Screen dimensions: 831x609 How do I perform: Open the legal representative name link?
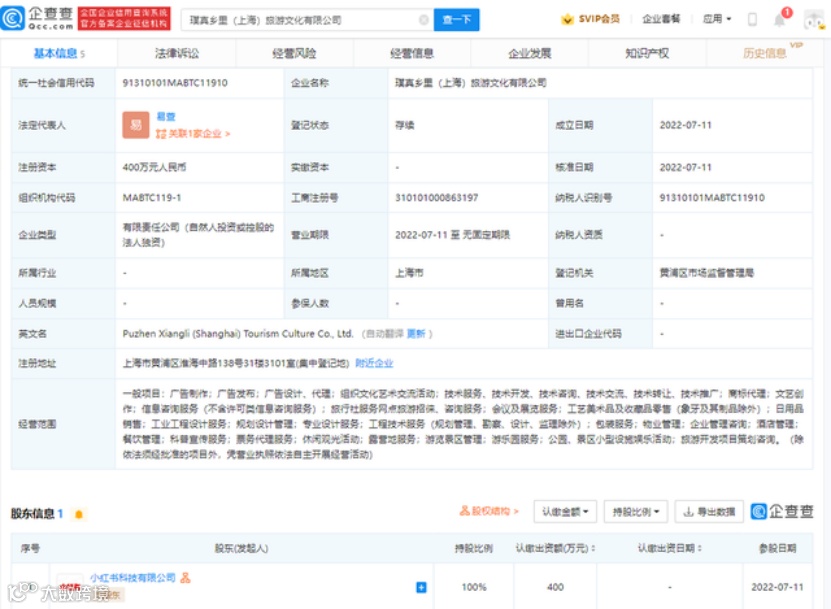[165, 117]
